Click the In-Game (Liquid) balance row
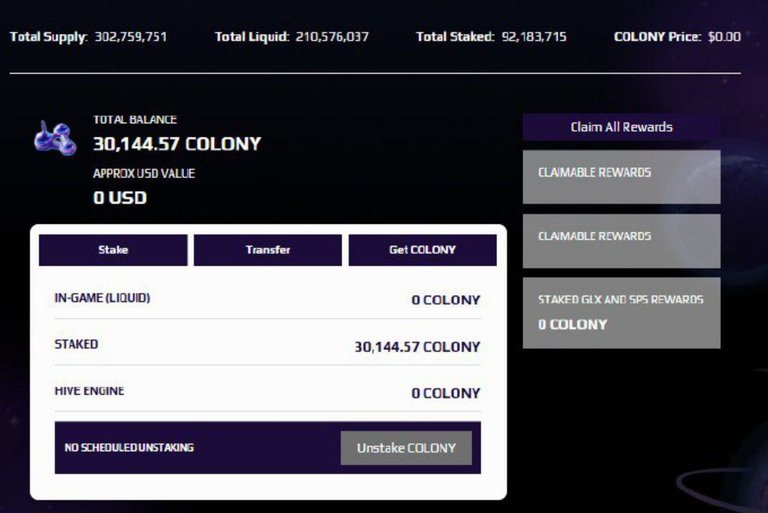768x513 pixels. [x=267, y=299]
